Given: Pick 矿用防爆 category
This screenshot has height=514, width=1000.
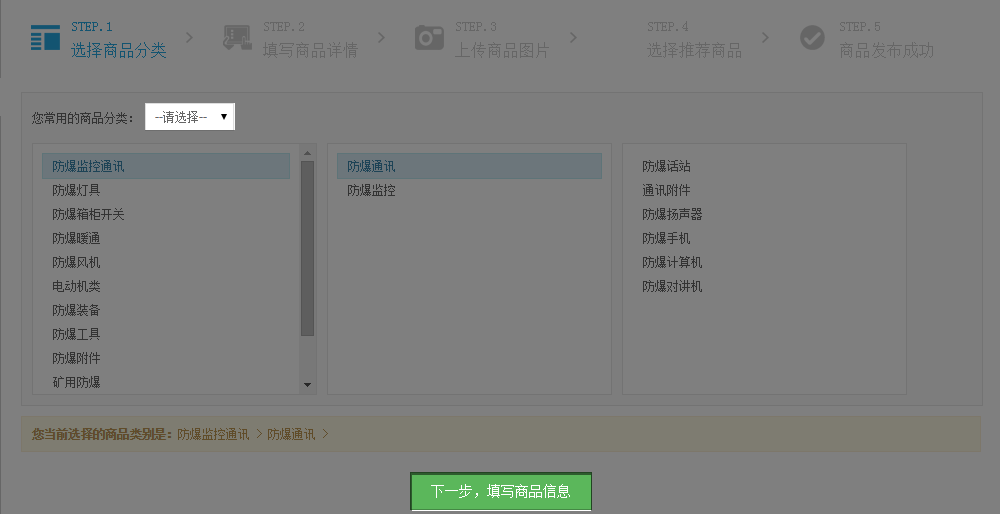Looking at the screenshot, I should click(x=76, y=382).
